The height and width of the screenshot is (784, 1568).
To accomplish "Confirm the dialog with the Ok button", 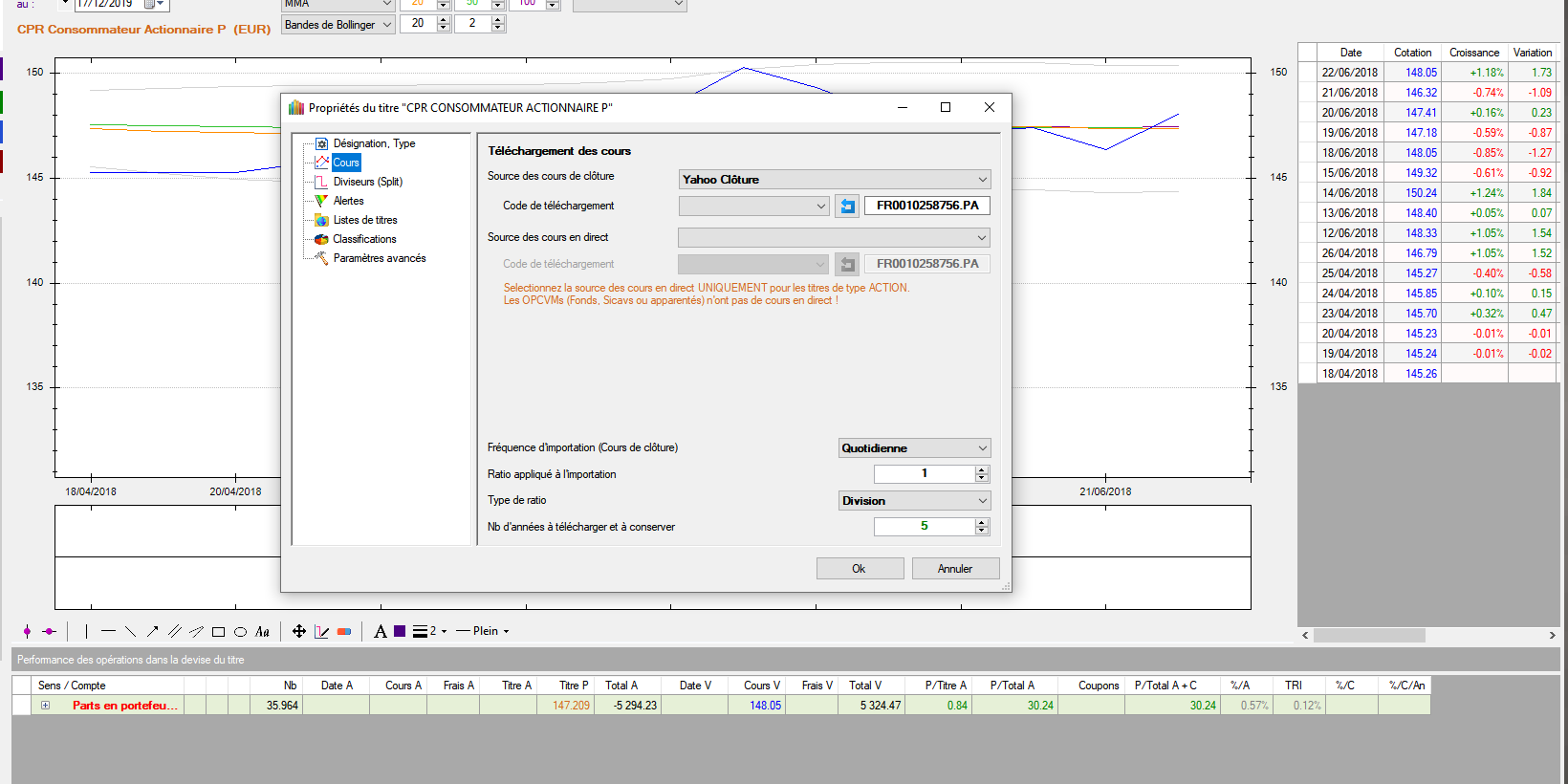I will tap(860, 569).
